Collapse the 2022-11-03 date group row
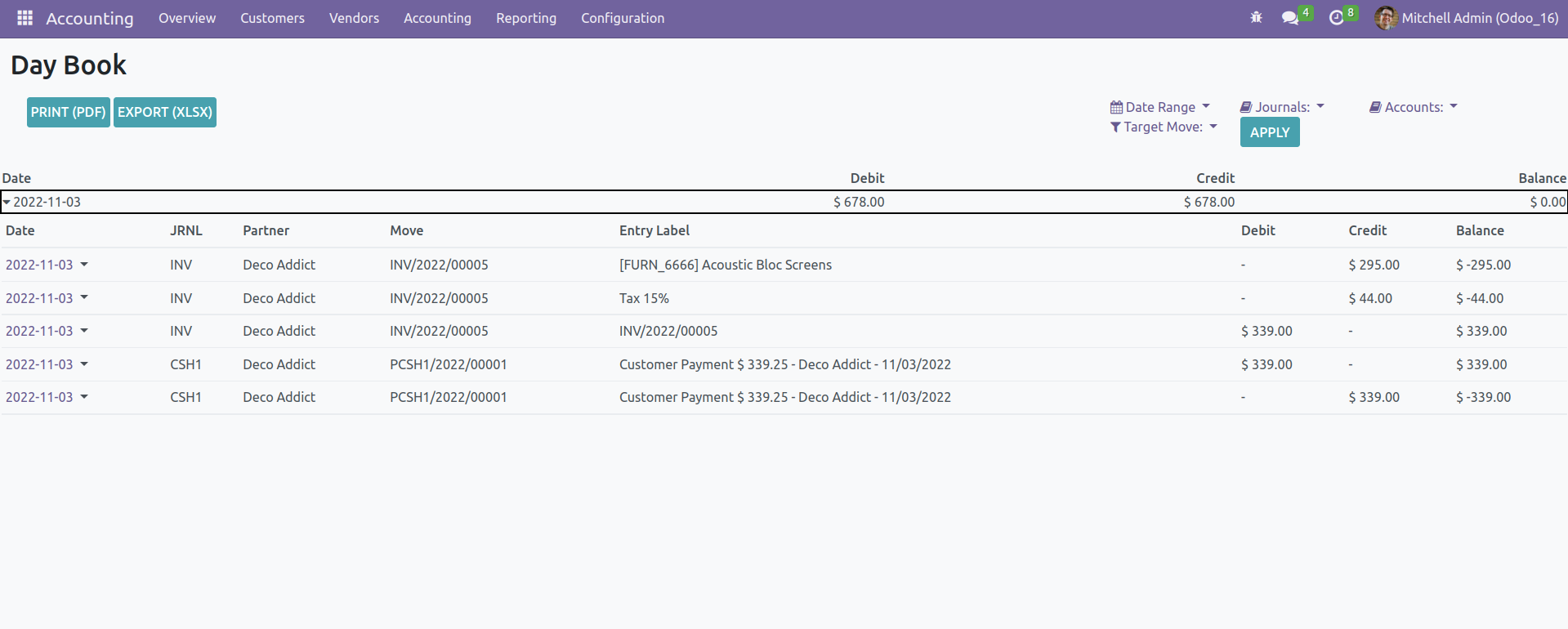1568x629 pixels. 7,202
